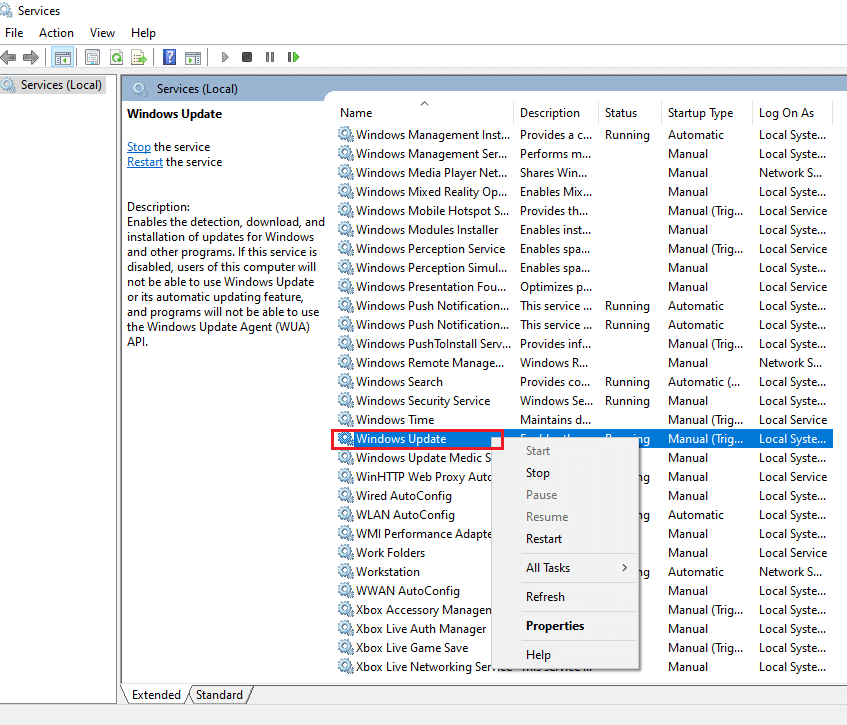Click the Restart Service toolbar icon
Viewport: 847px width, 725px height.
(x=293, y=57)
